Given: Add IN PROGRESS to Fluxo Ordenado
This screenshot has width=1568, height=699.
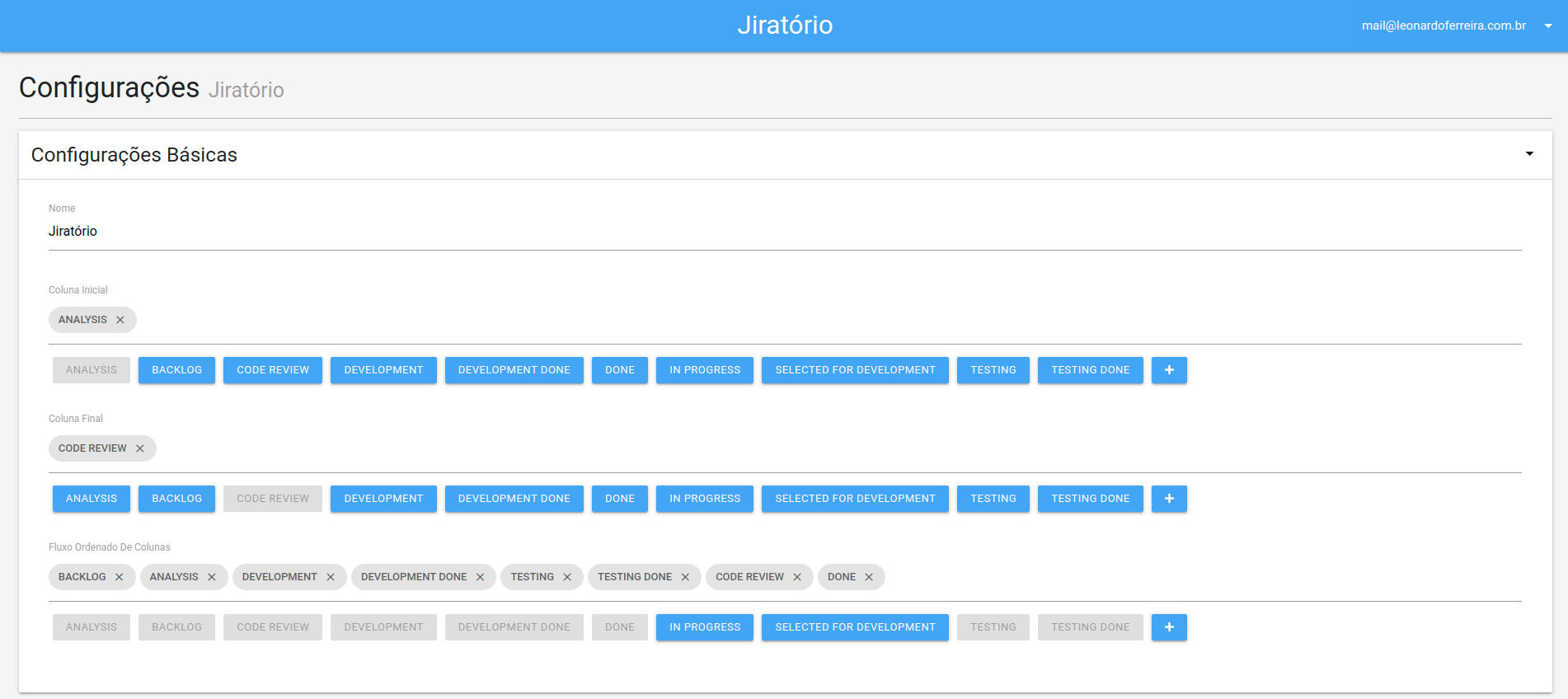Looking at the screenshot, I should (x=705, y=627).
